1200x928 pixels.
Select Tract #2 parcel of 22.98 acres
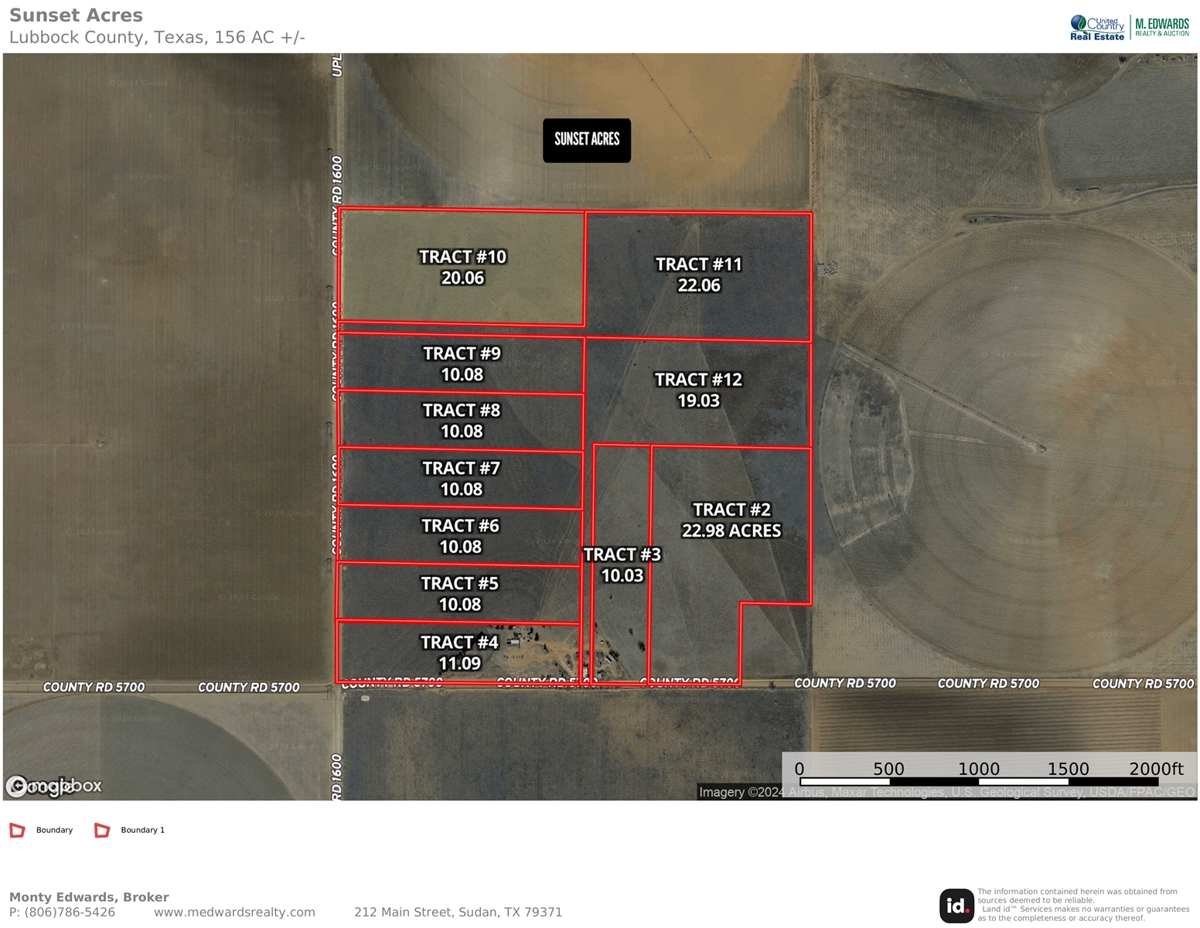[x=731, y=521]
